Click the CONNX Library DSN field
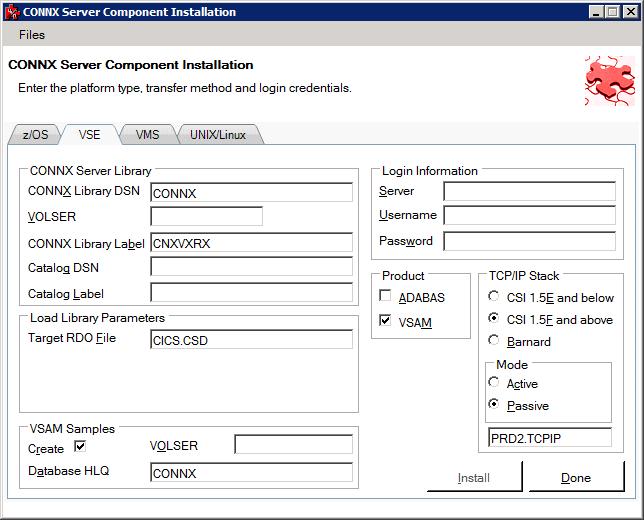This screenshot has width=644, height=520. coord(251,192)
